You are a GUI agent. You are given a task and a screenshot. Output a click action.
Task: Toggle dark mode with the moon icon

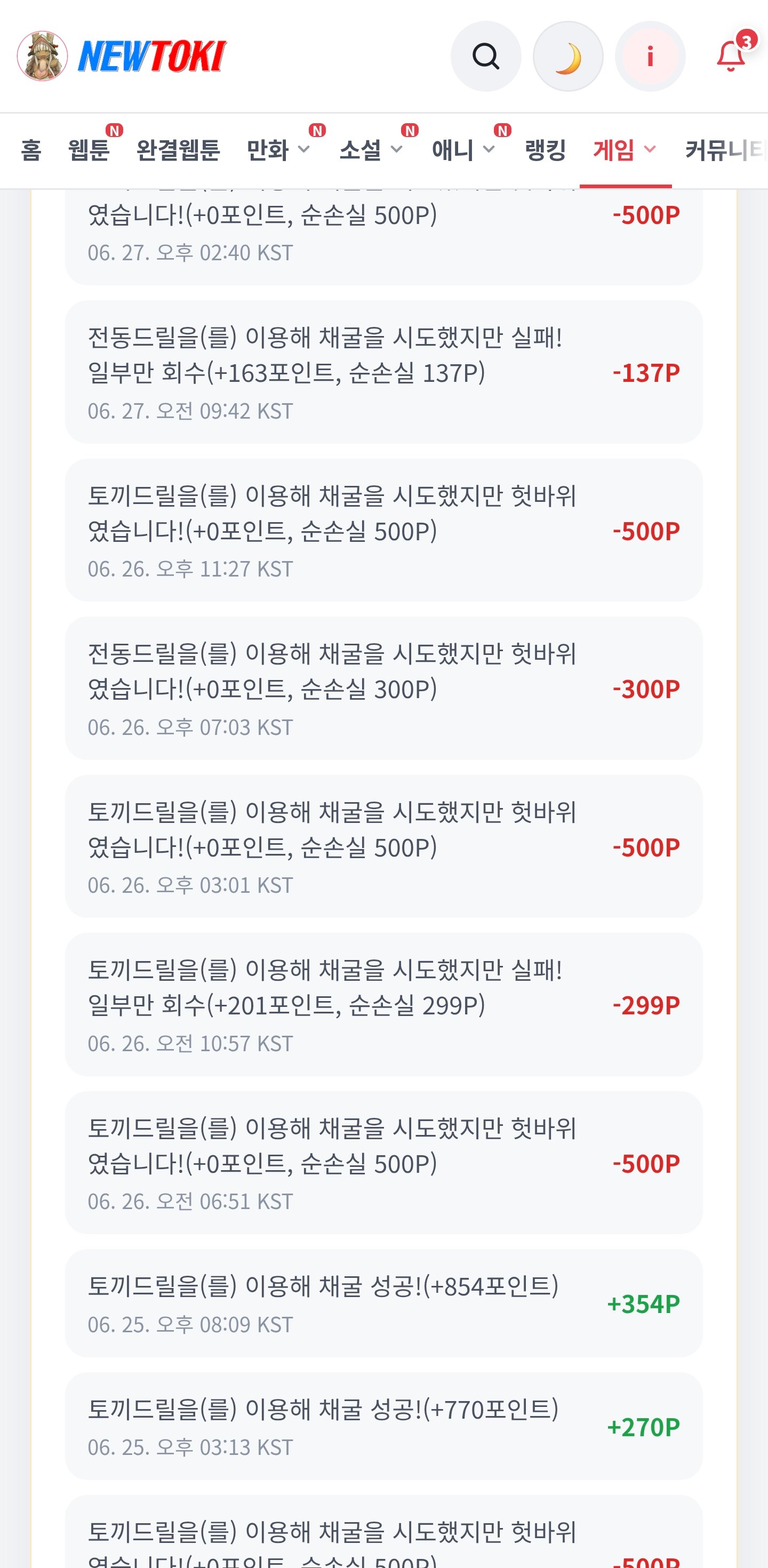(x=568, y=57)
